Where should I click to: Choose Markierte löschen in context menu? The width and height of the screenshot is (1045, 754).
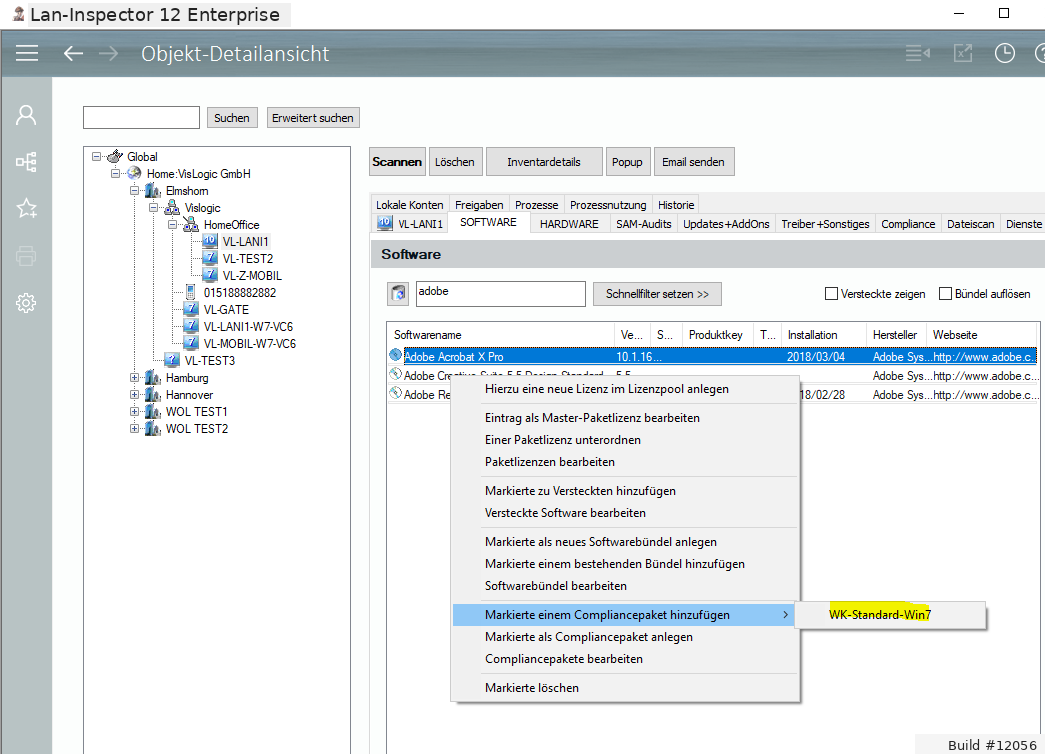click(625, 687)
